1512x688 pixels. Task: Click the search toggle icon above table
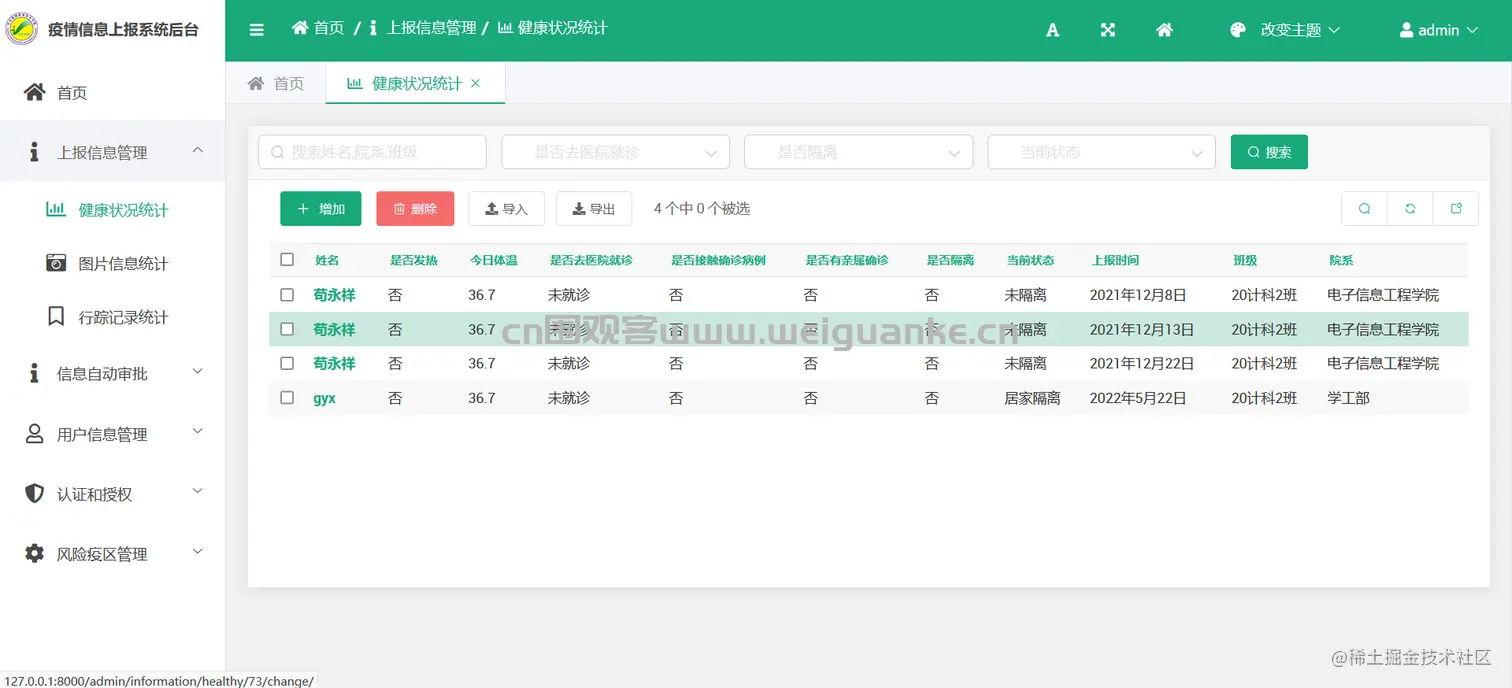(x=1364, y=208)
